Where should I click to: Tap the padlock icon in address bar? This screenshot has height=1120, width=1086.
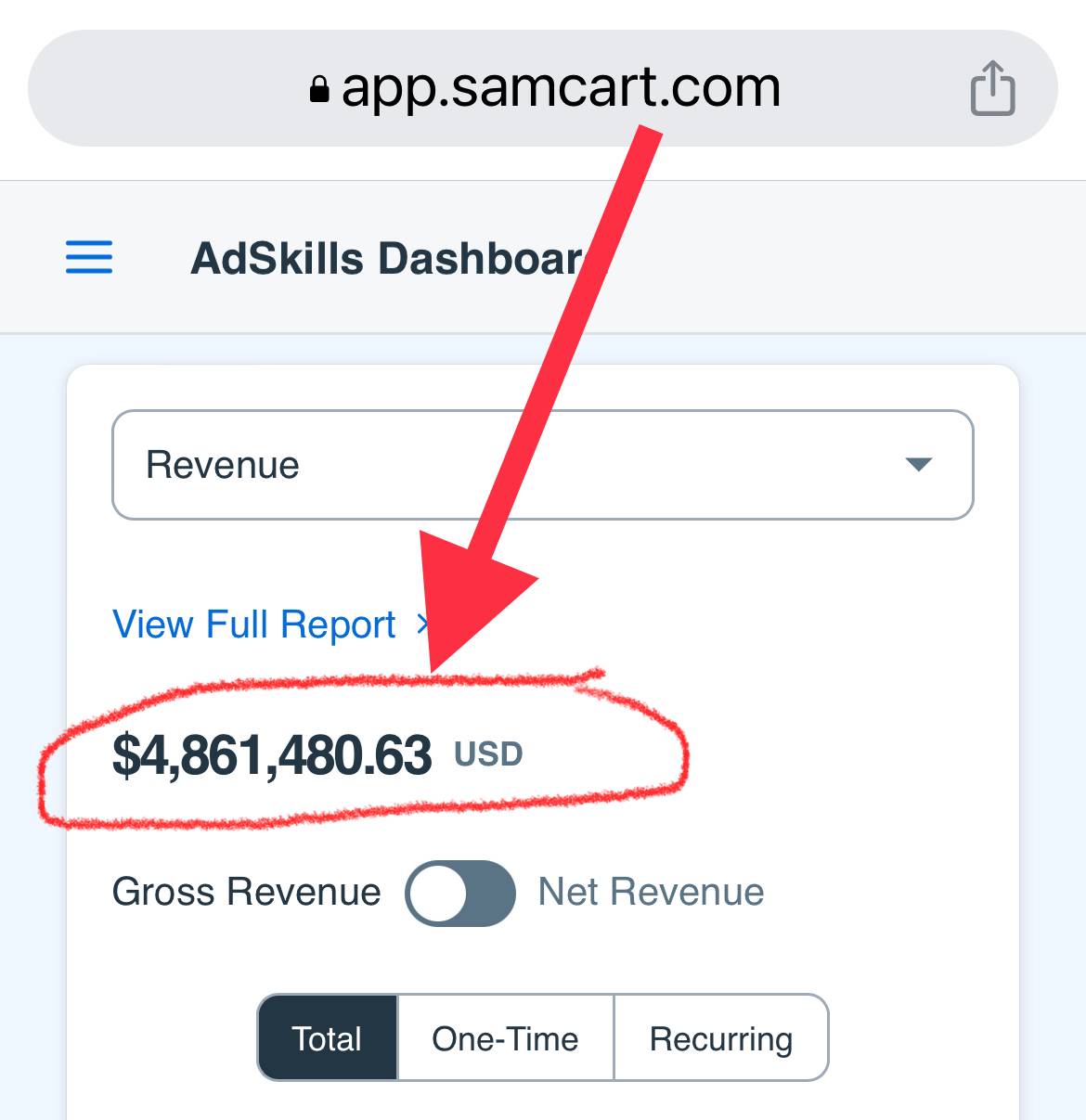tap(319, 89)
